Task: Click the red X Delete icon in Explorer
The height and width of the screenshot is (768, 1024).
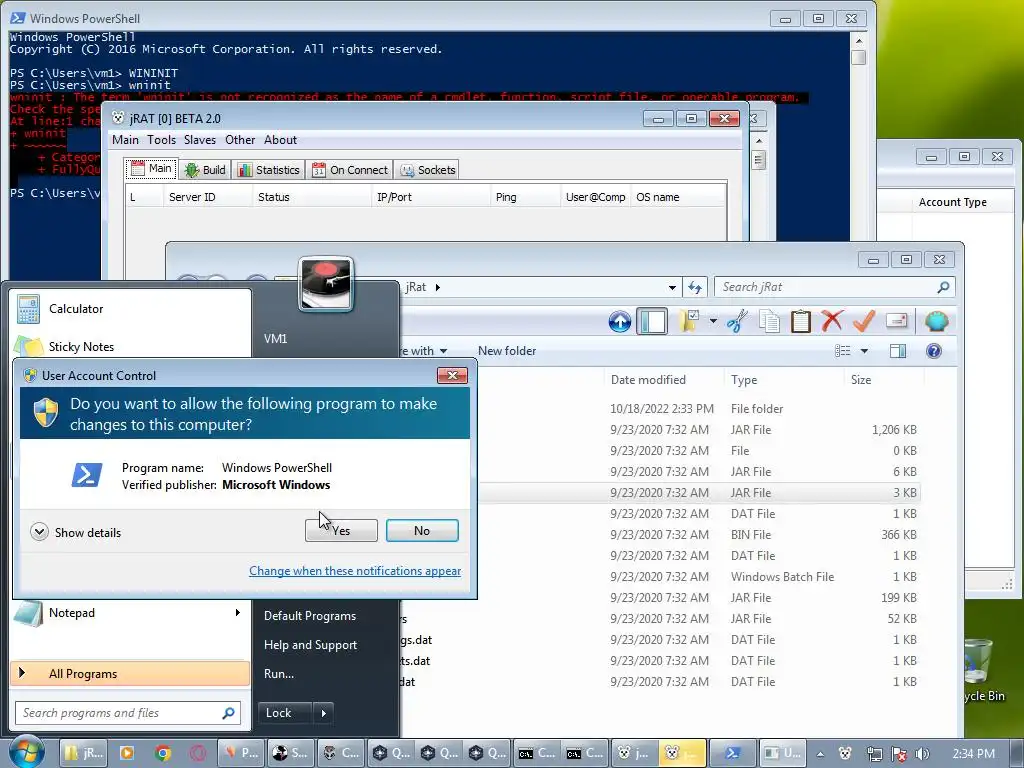Action: click(x=832, y=321)
